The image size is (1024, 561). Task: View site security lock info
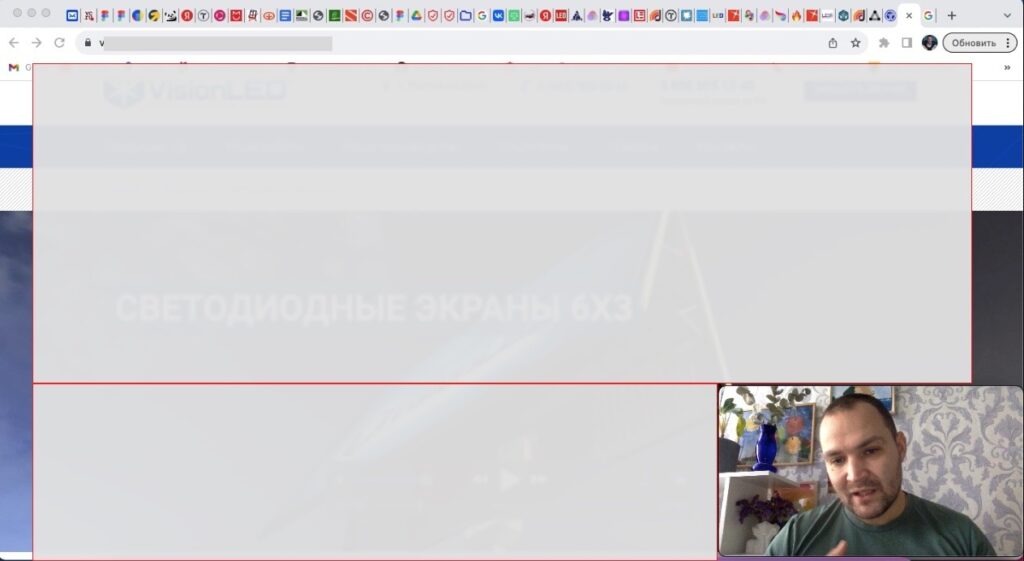[x=88, y=43]
